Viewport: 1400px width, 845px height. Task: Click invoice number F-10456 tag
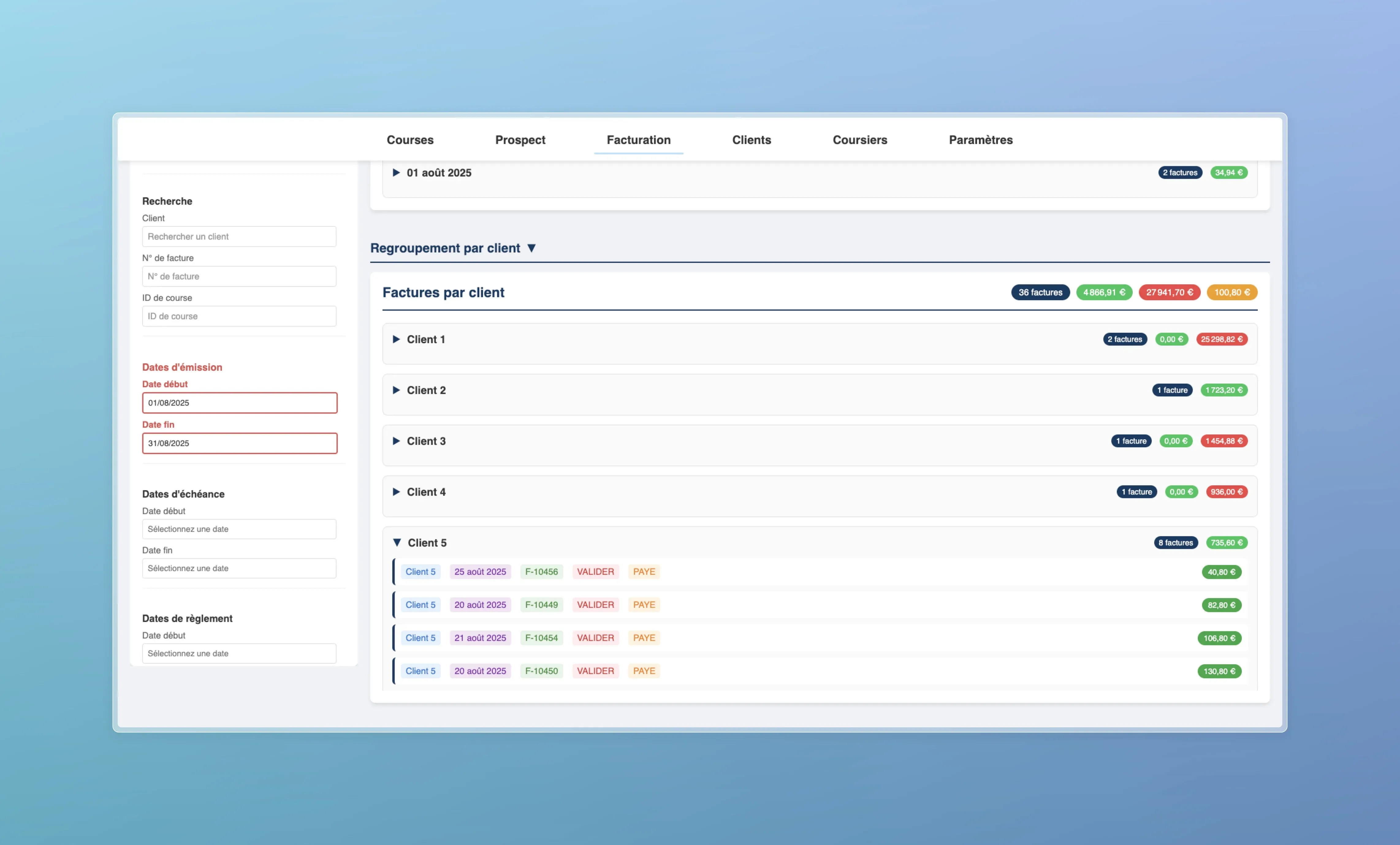[541, 572]
